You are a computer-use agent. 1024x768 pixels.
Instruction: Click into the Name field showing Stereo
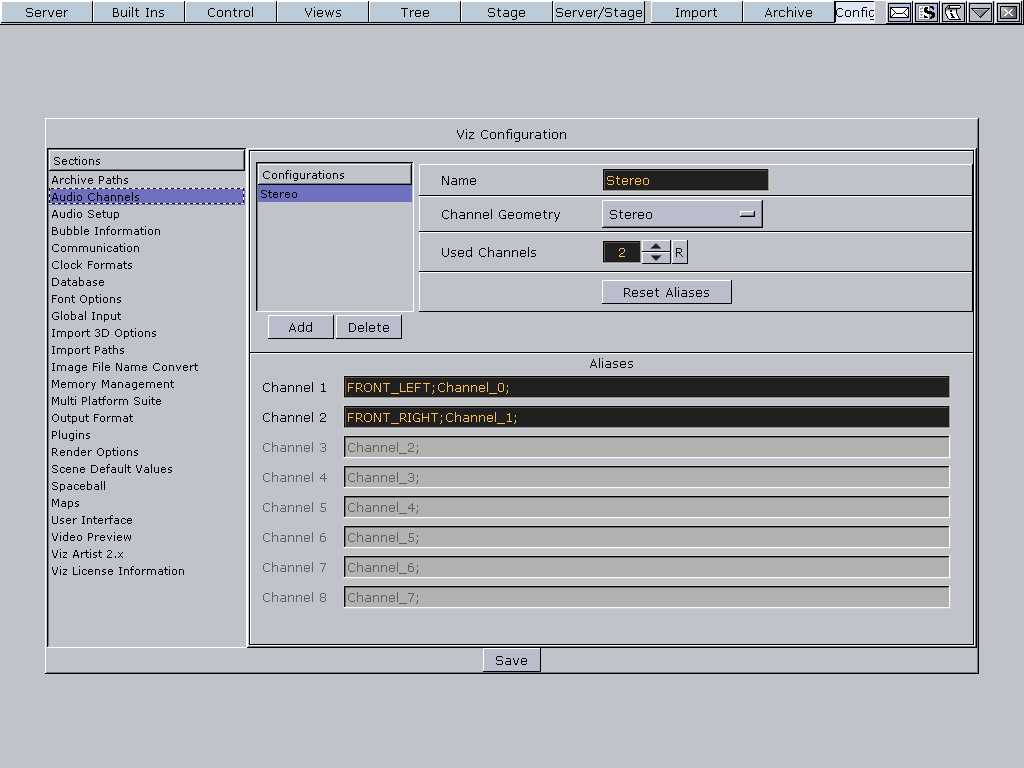click(684, 179)
